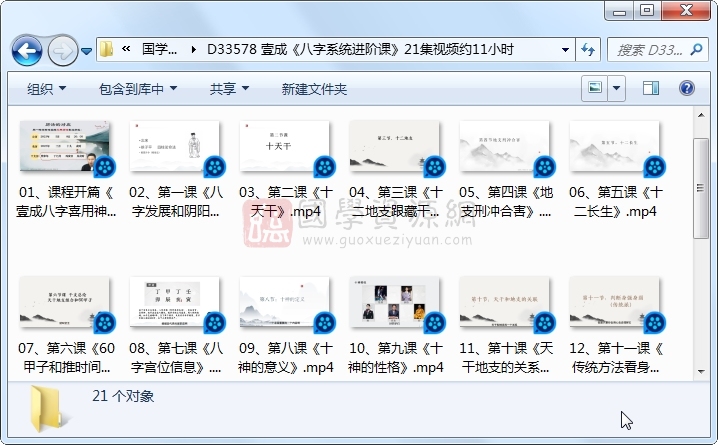The height and width of the screenshot is (445, 718).
Task: Click file name 04、第三课《十二地支跟藏干...
Action: click(396, 201)
